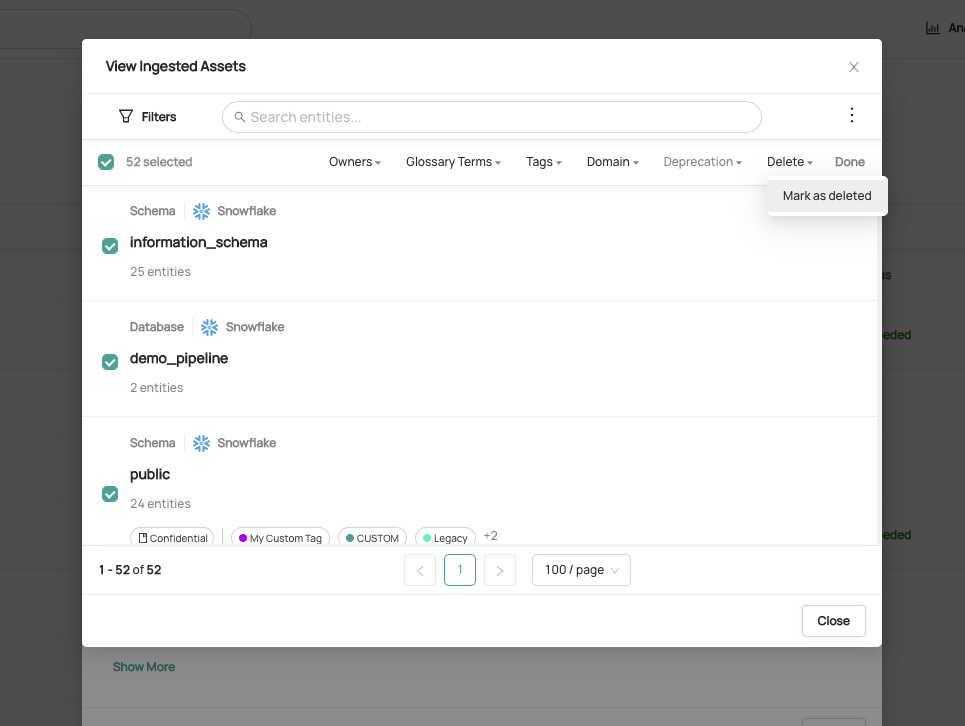Open the Tags dropdown menu
Image resolution: width=965 pixels, height=726 pixels.
[x=544, y=162]
